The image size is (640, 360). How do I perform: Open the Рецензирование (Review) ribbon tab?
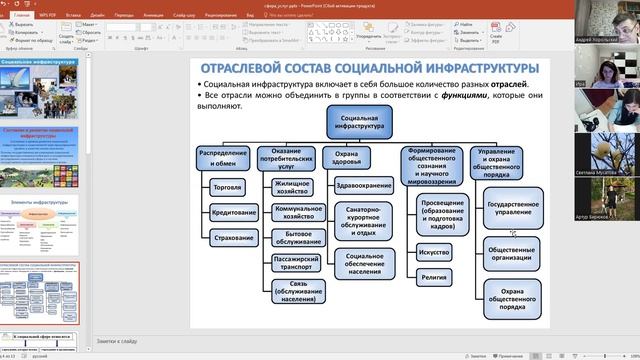[221, 15]
